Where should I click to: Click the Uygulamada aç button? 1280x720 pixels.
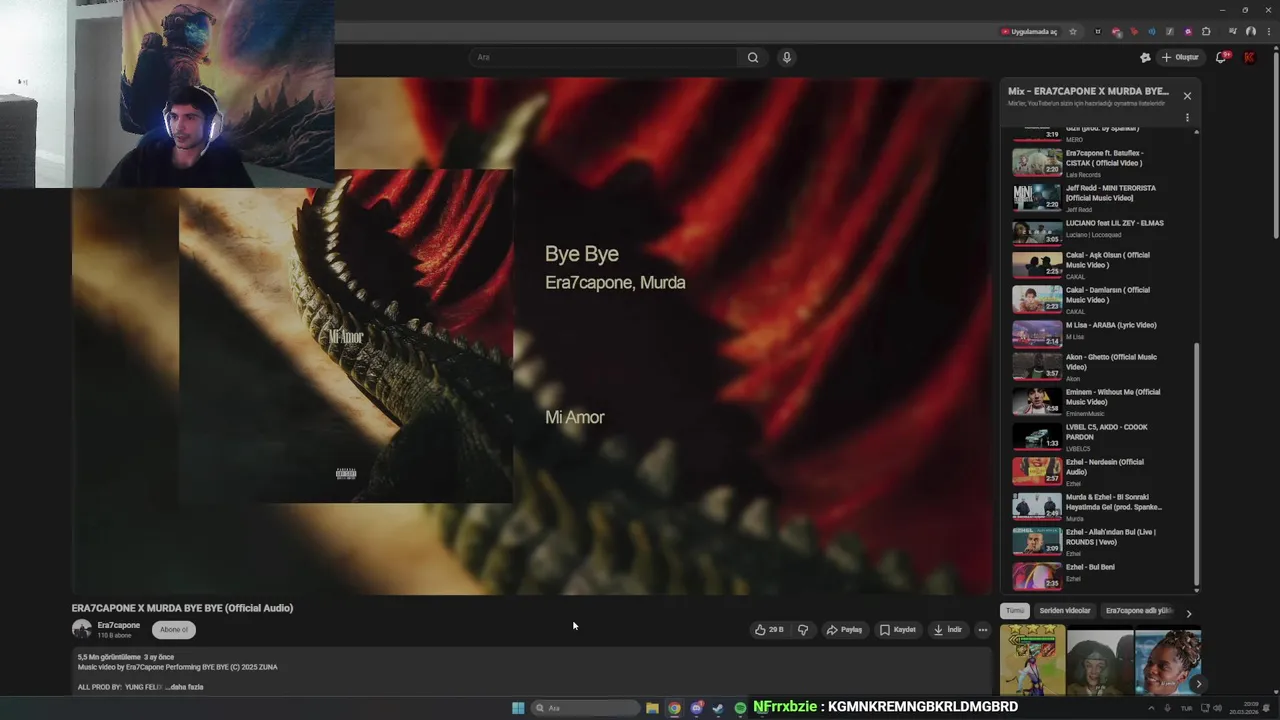(1029, 31)
